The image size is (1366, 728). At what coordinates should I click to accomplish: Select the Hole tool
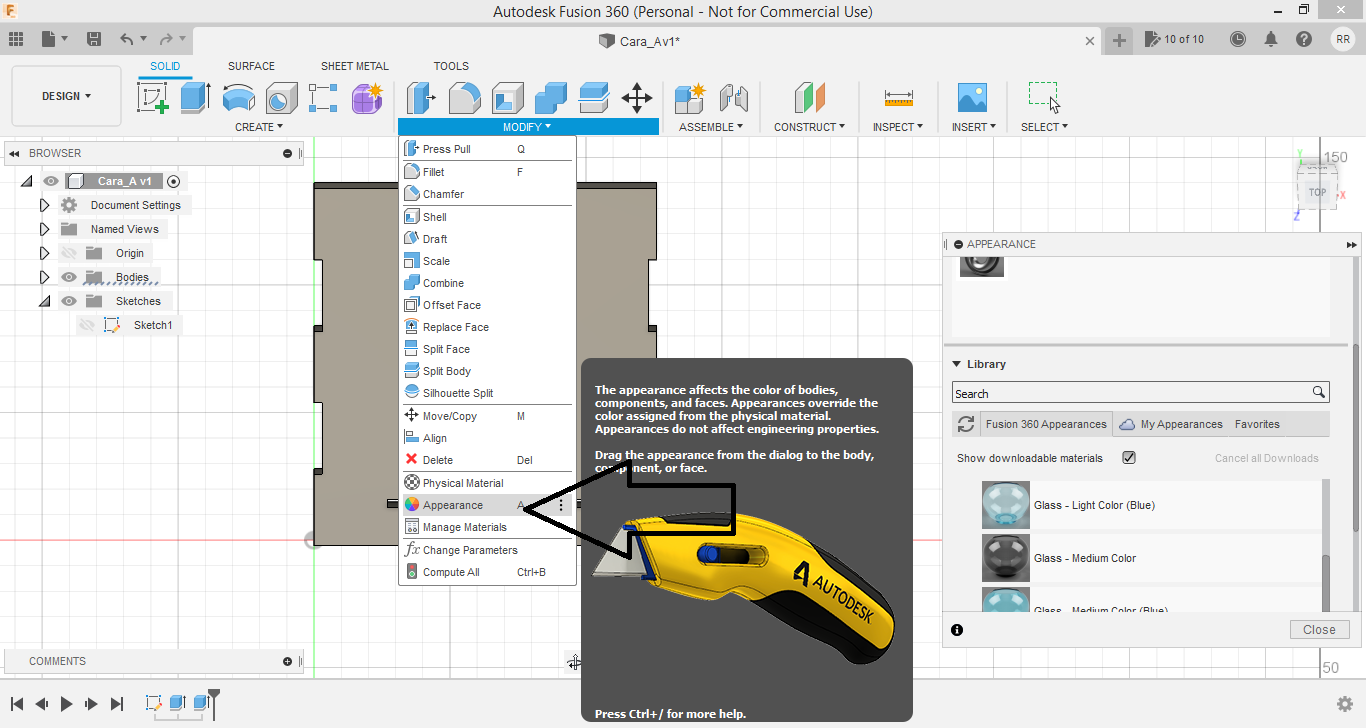click(x=281, y=98)
